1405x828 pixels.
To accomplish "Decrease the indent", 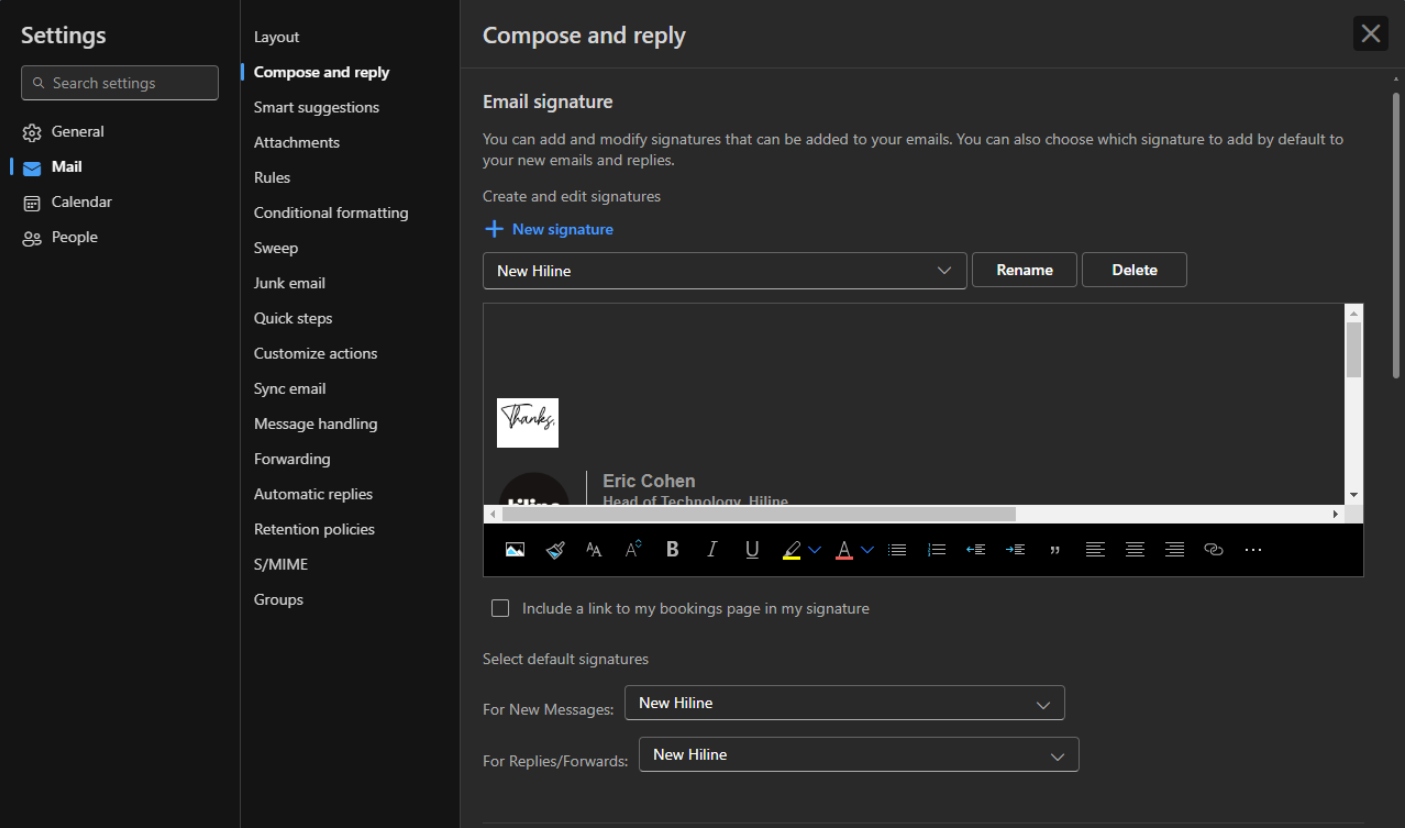I will 976,549.
